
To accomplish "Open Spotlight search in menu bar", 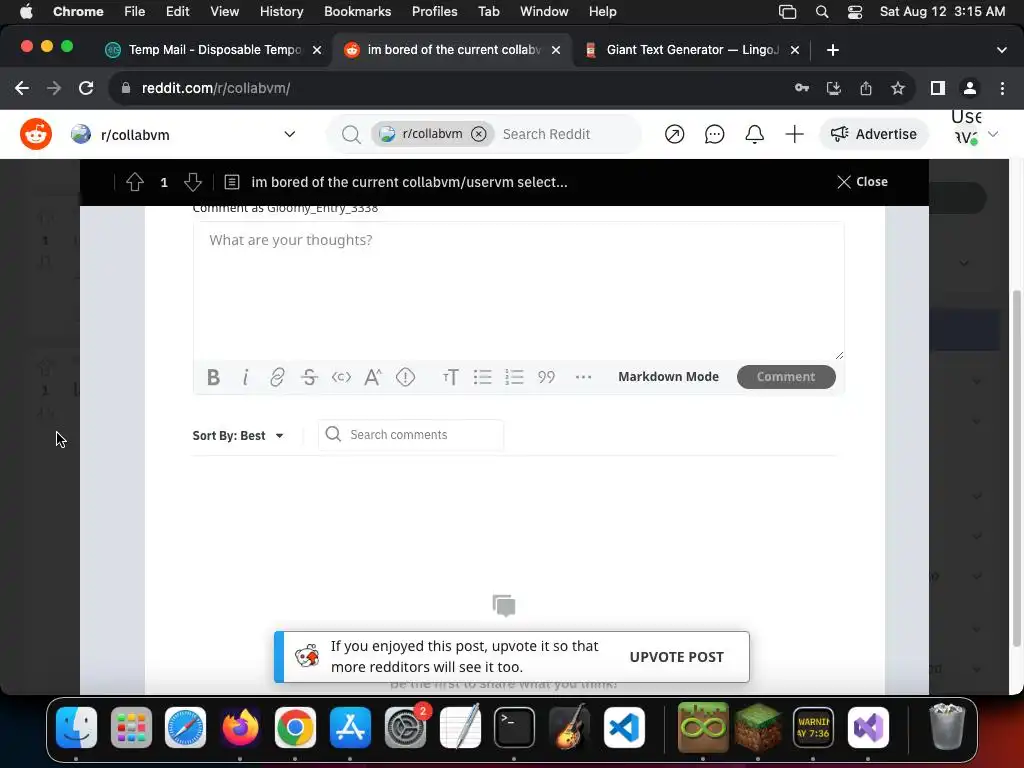I will pyautogui.click(x=822, y=12).
